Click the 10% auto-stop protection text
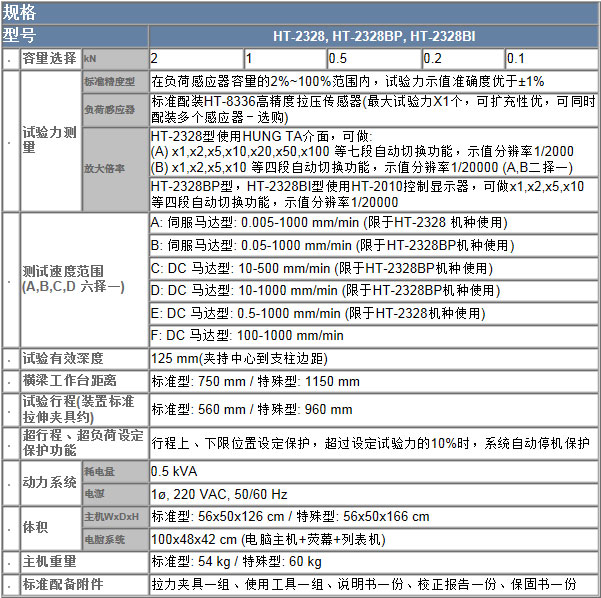Screen dimensions: 601x598 pyautogui.click(x=370, y=443)
